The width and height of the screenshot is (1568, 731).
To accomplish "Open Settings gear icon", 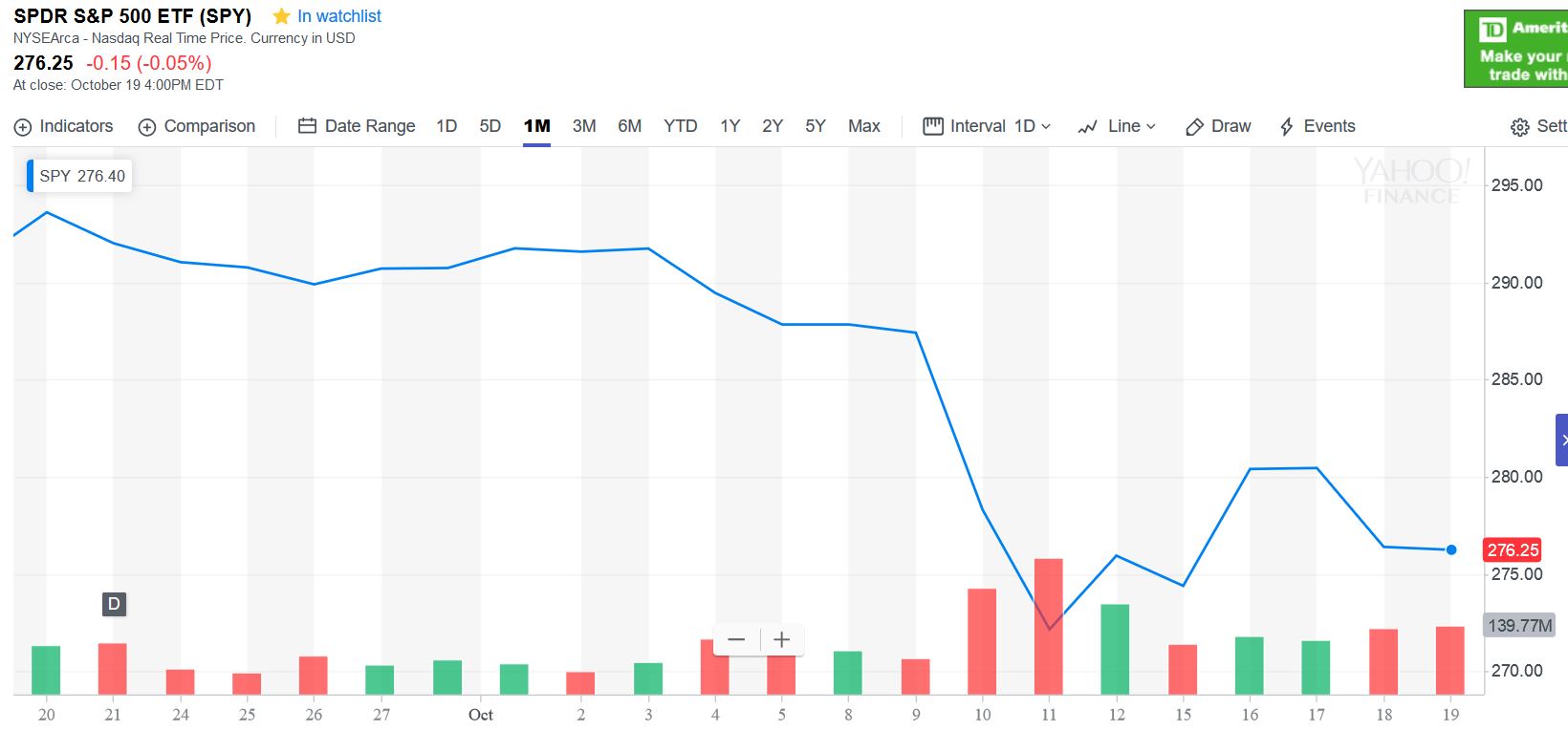I will click(x=1519, y=127).
